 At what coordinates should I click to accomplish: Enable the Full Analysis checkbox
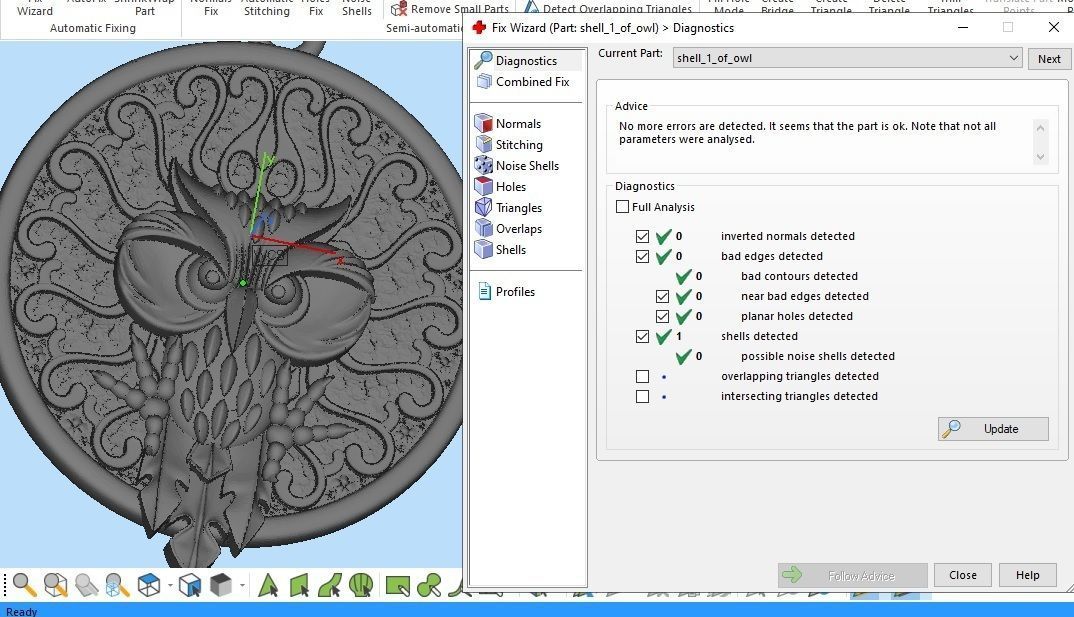[x=622, y=206]
